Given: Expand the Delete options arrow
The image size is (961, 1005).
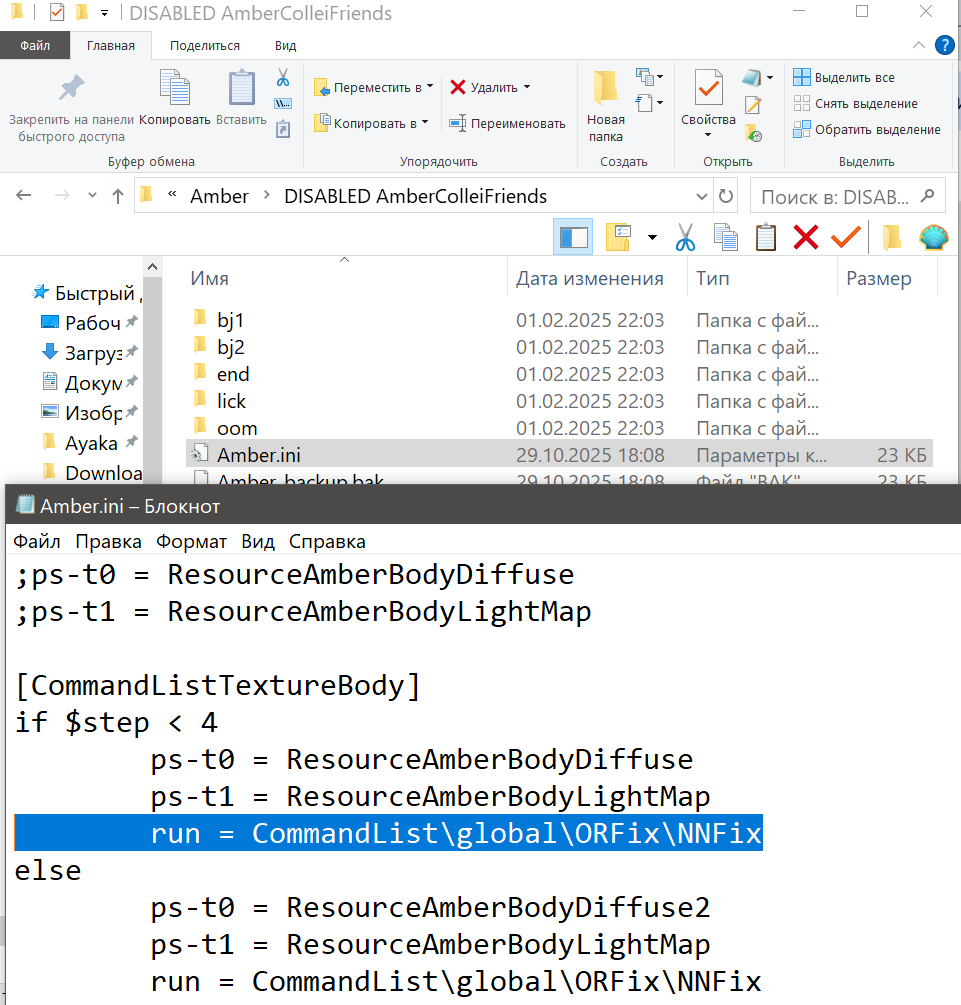Looking at the screenshot, I should tap(527, 86).
